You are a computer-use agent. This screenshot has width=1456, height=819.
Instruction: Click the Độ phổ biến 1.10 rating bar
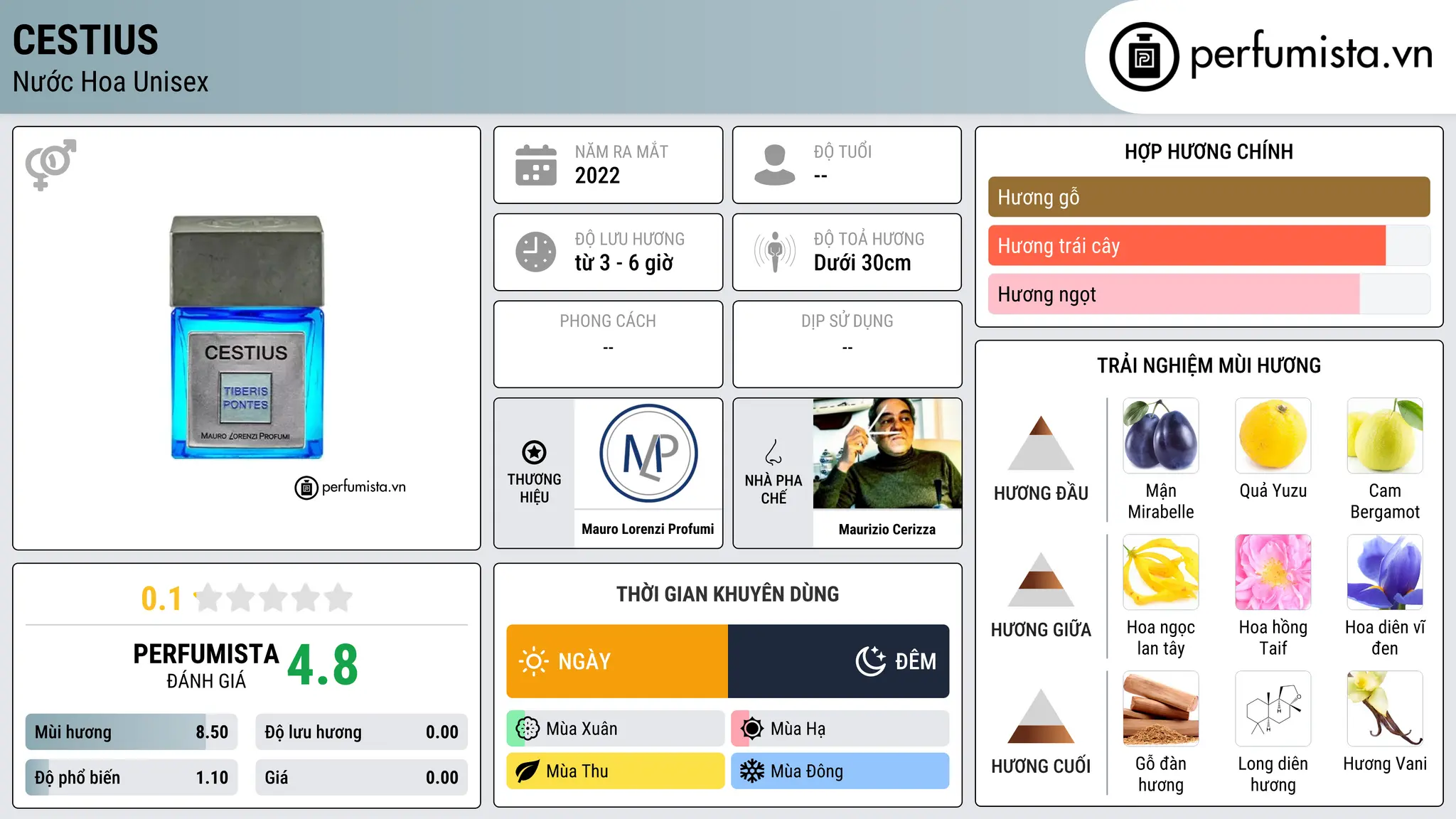[132, 778]
